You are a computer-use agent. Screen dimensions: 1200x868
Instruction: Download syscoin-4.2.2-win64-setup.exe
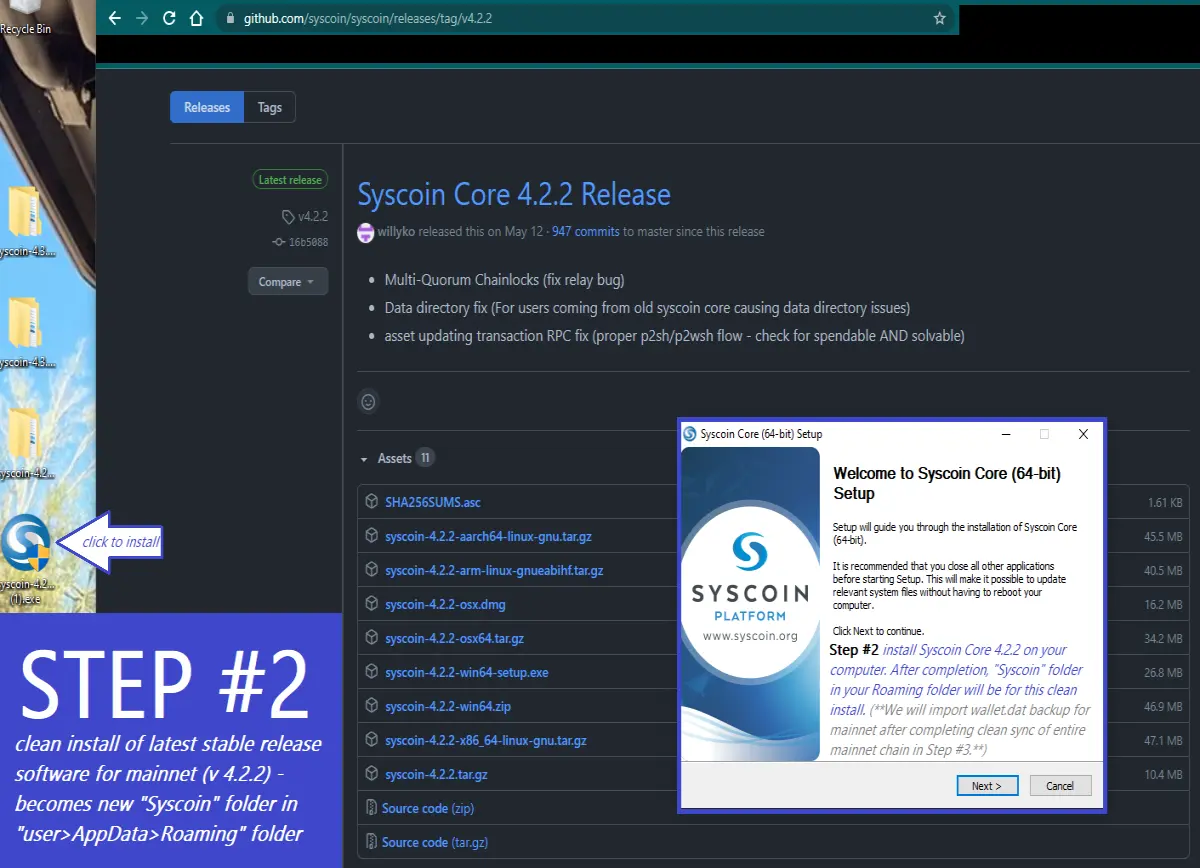coord(467,672)
